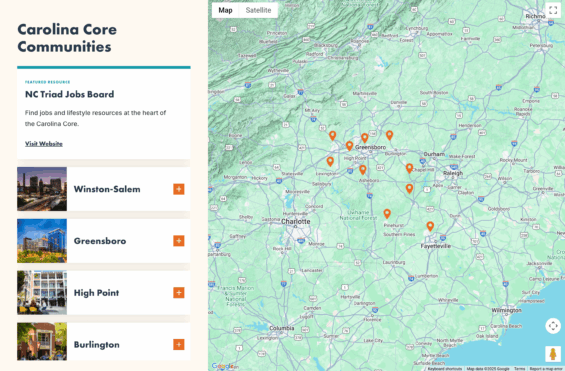
Task: Click the Greensboro building thumbnail
Action: click(42, 241)
